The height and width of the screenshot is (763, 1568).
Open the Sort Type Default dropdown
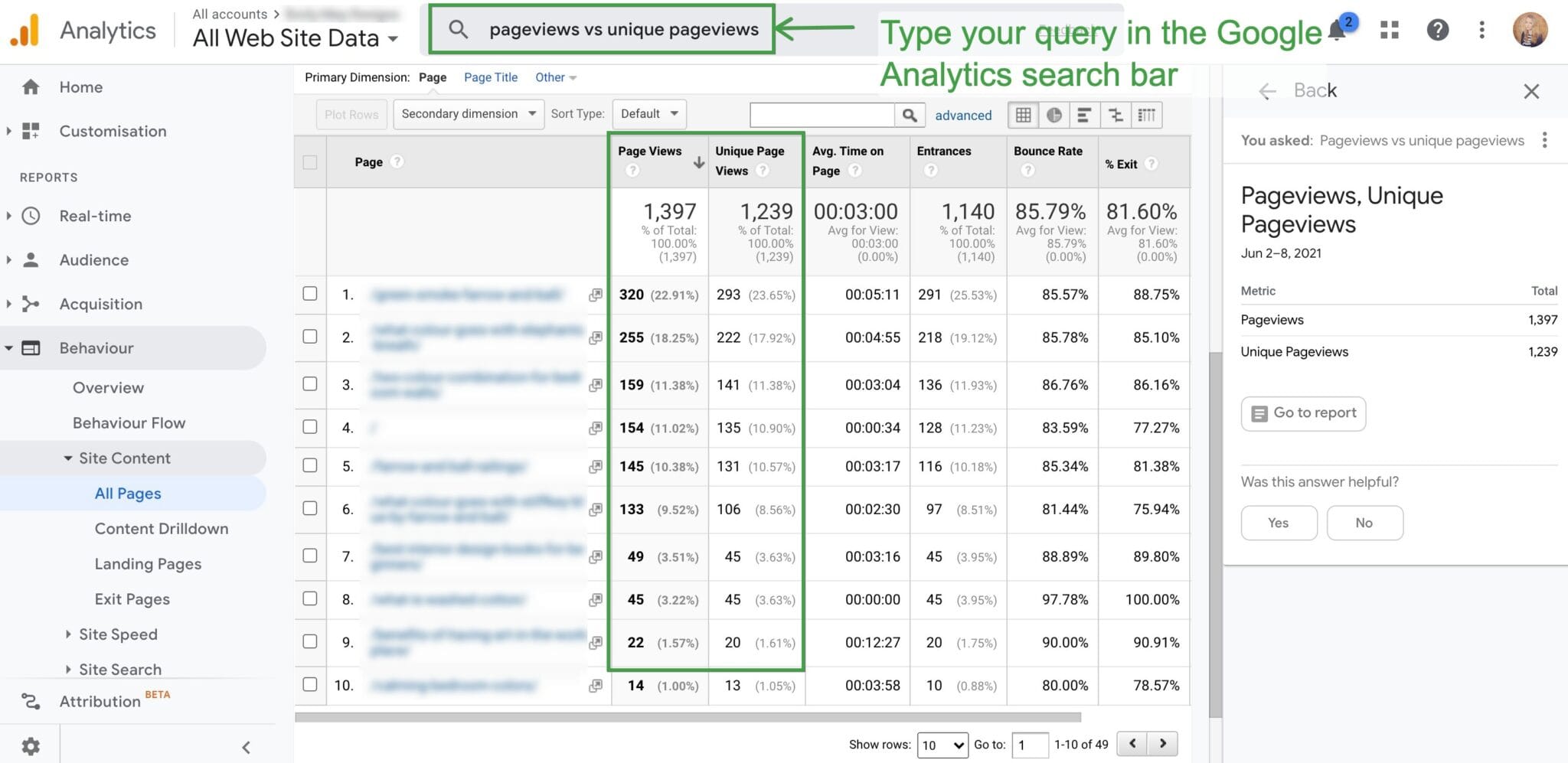point(648,113)
